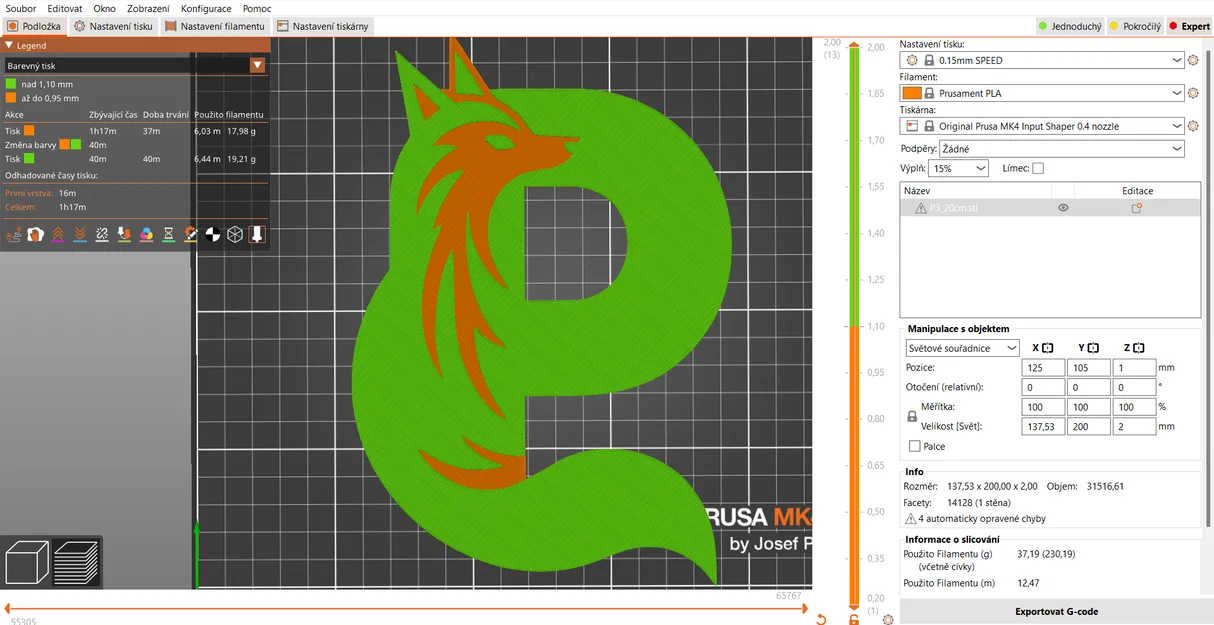This screenshot has height=625, width=1214.
Task: Click top thumb of vertical layer slider
Action: coord(854,45)
